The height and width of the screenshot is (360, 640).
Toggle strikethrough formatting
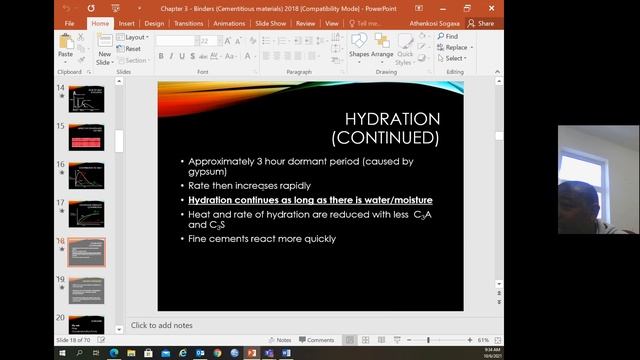click(203, 56)
